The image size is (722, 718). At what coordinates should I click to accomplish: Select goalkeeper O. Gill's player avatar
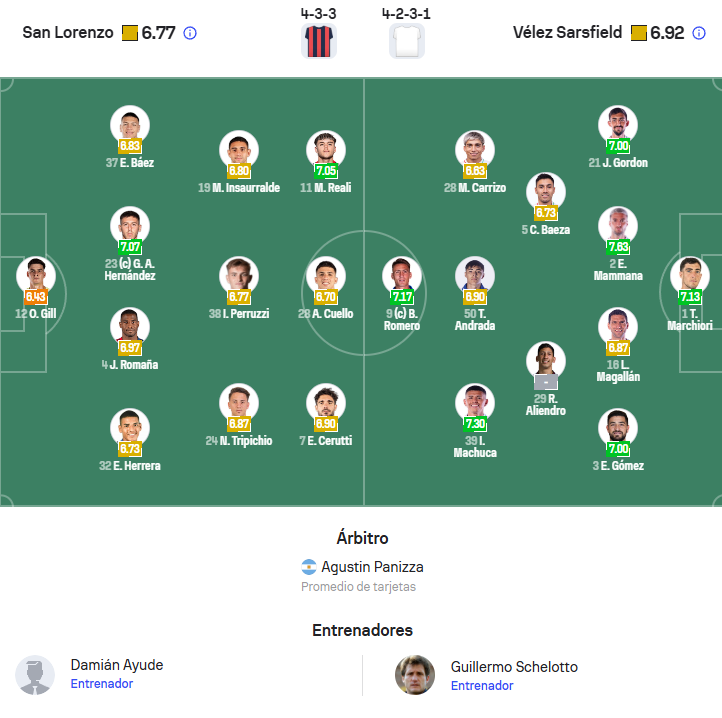(x=36, y=276)
